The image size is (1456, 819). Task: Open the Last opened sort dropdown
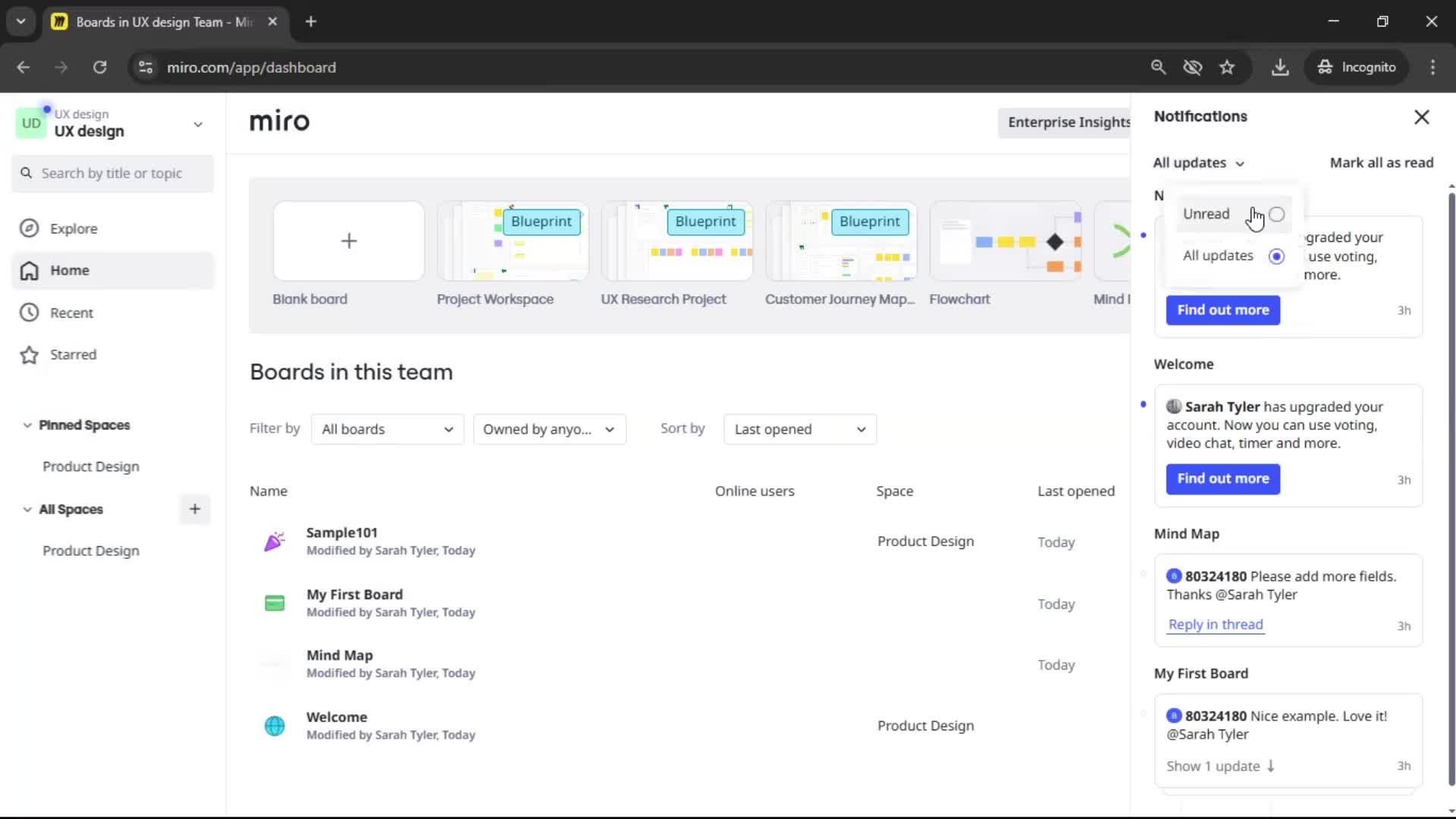[800, 429]
